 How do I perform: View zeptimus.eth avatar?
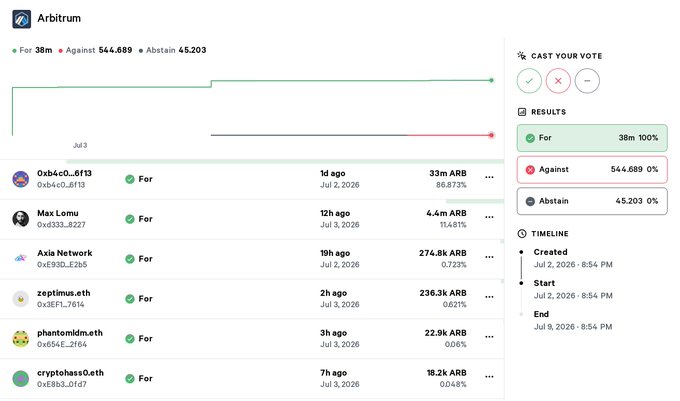[x=21, y=299]
